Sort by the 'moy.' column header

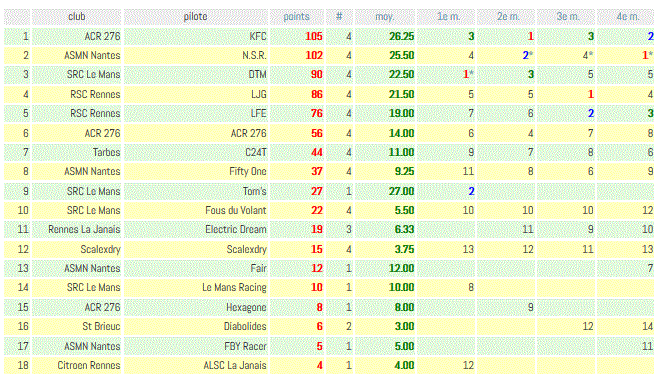(385, 17)
